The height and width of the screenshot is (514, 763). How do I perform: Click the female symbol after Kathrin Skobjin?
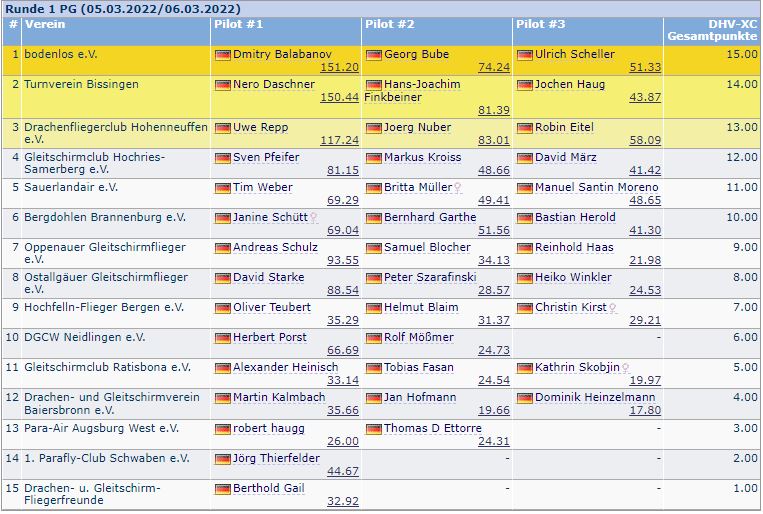point(625,367)
